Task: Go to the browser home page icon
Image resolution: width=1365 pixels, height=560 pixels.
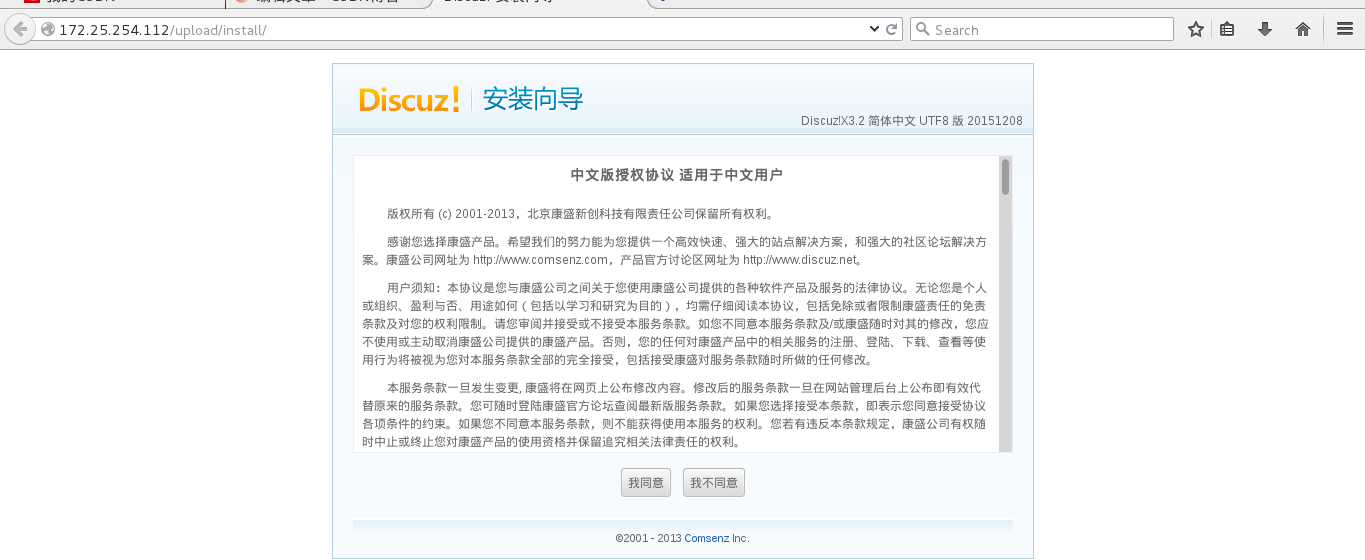Action: click(x=1303, y=30)
